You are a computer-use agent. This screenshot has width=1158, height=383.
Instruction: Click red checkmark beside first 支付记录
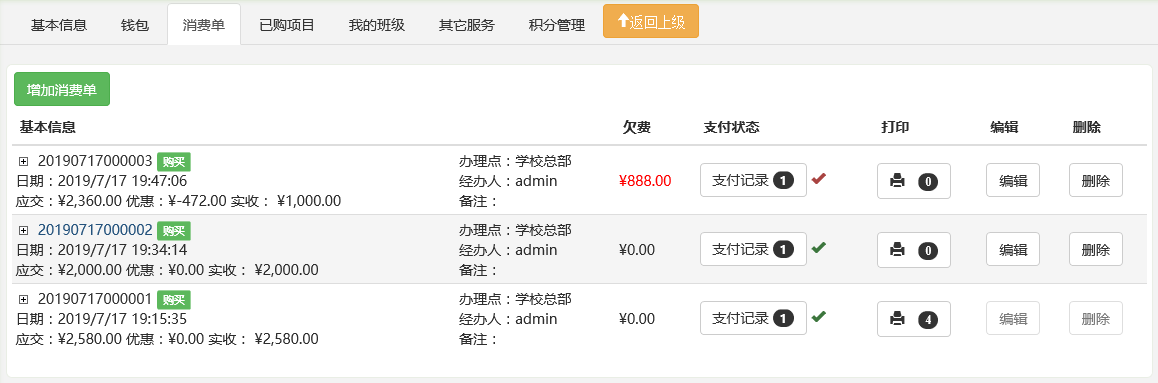pos(818,179)
